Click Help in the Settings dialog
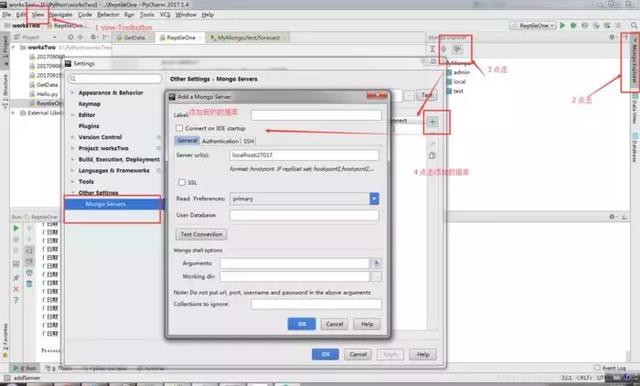Viewport: 640px width, 386px height. tap(423, 354)
